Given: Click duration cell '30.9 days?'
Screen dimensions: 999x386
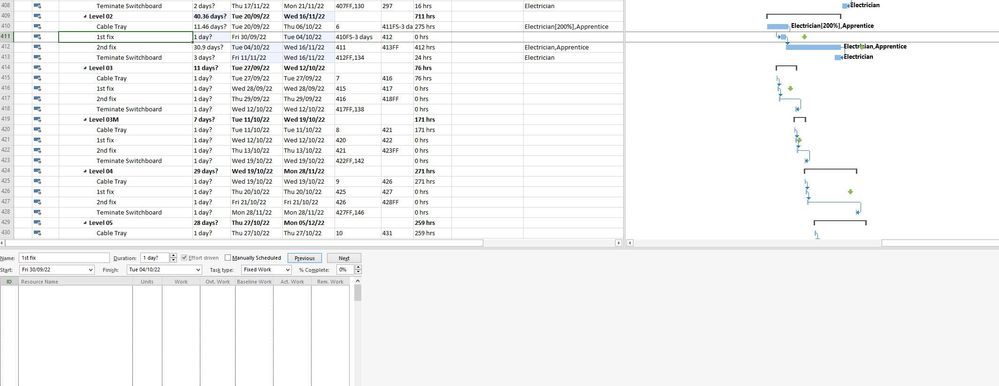Looking at the screenshot, I should 211,47.
